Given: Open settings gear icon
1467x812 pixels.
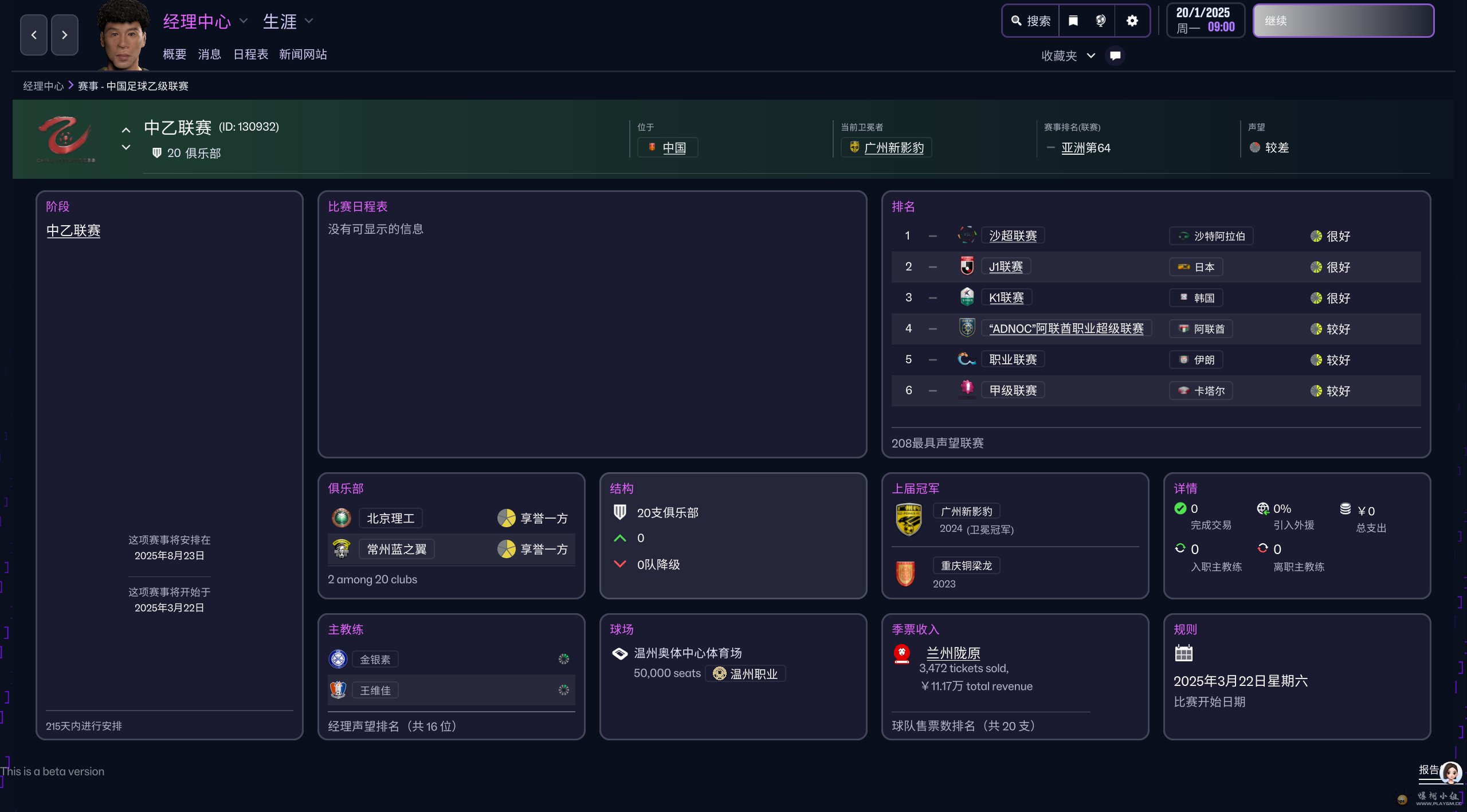Looking at the screenshot, I should [1132, 21].
